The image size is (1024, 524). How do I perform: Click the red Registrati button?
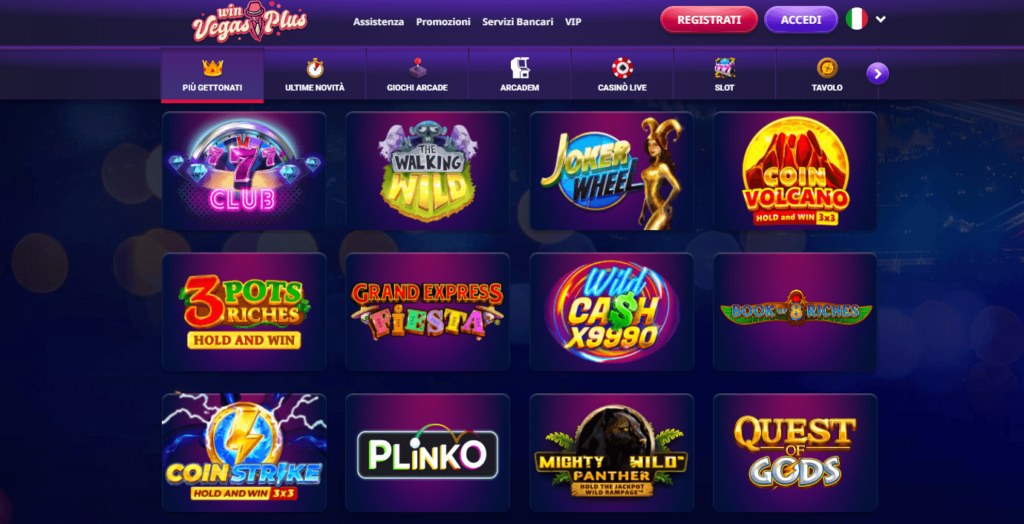(709, 20)
